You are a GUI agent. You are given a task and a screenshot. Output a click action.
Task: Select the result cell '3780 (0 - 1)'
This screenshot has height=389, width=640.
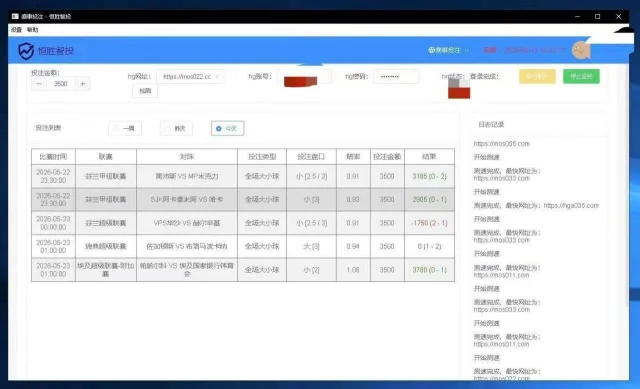tap(429, 270)
